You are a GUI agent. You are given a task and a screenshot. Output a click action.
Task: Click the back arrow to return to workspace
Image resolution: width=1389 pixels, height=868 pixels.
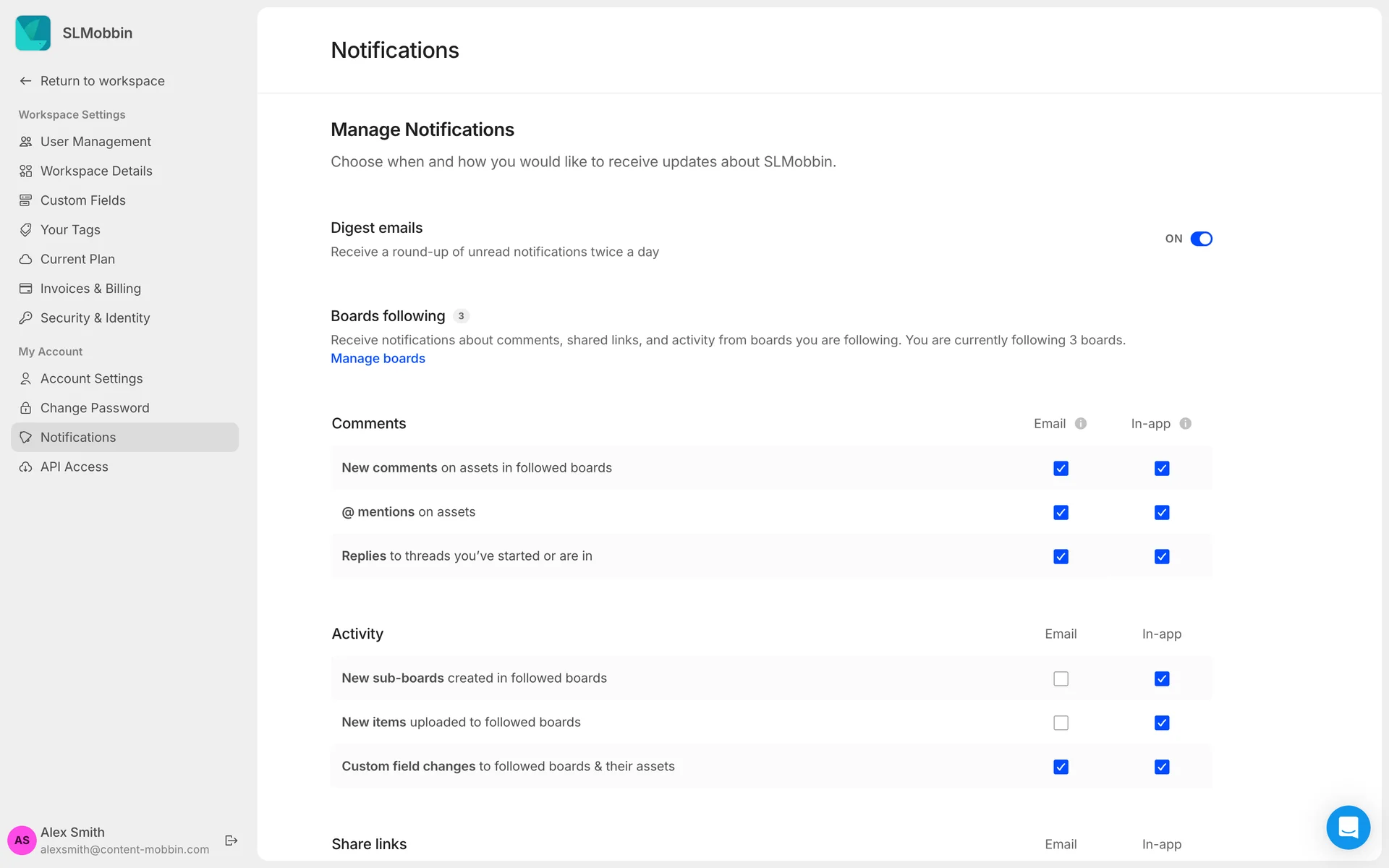(26, 81)
